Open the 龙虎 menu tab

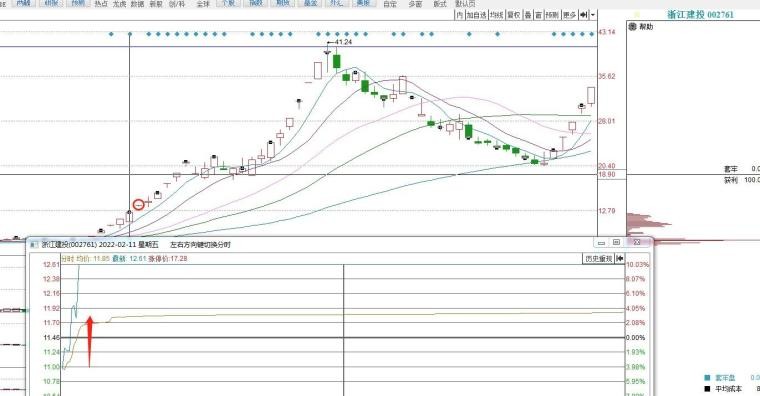pyautogui.click(x=120, y=4)
